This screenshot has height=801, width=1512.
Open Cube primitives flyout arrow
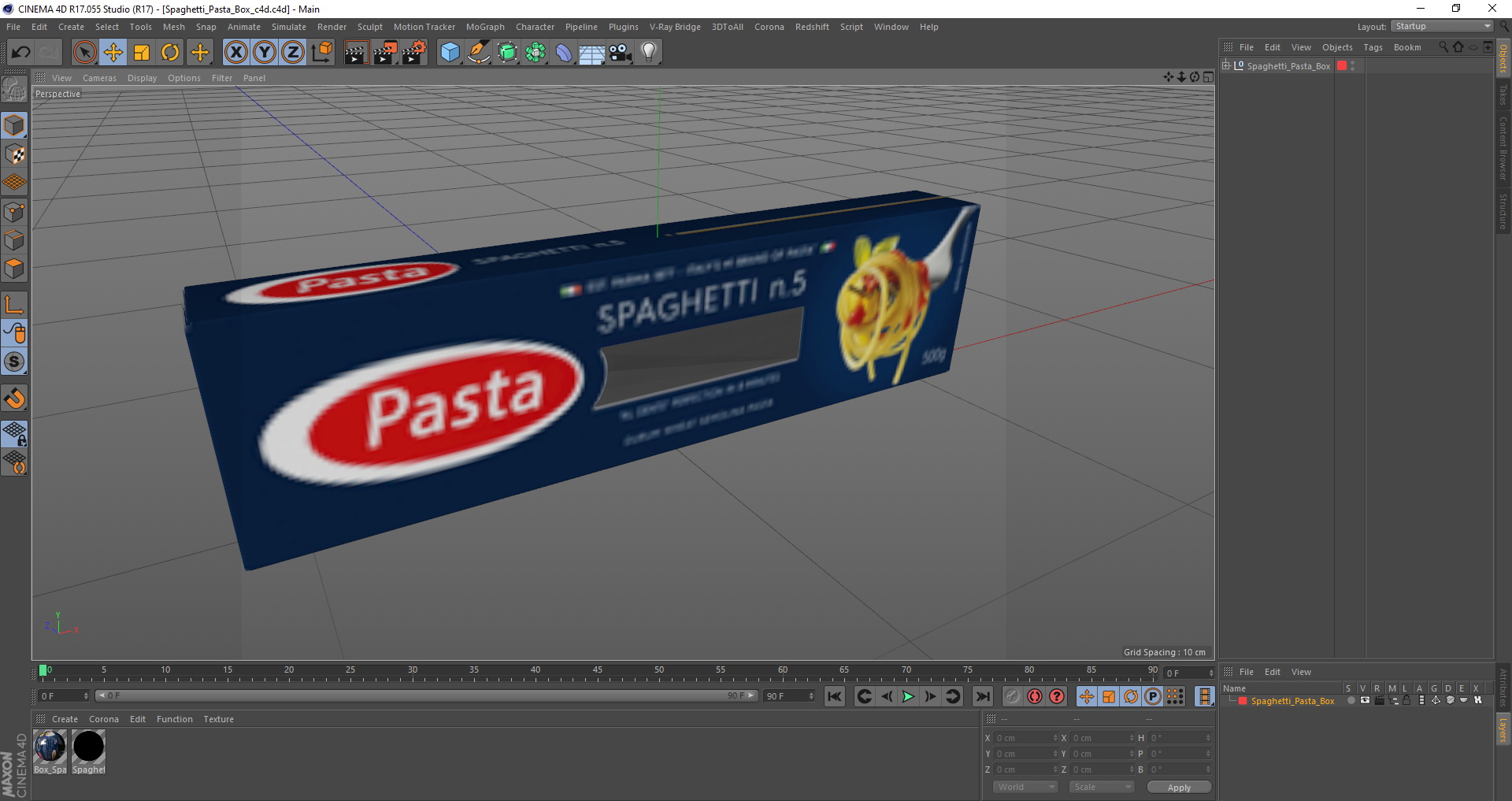click(x=460, y=61)
